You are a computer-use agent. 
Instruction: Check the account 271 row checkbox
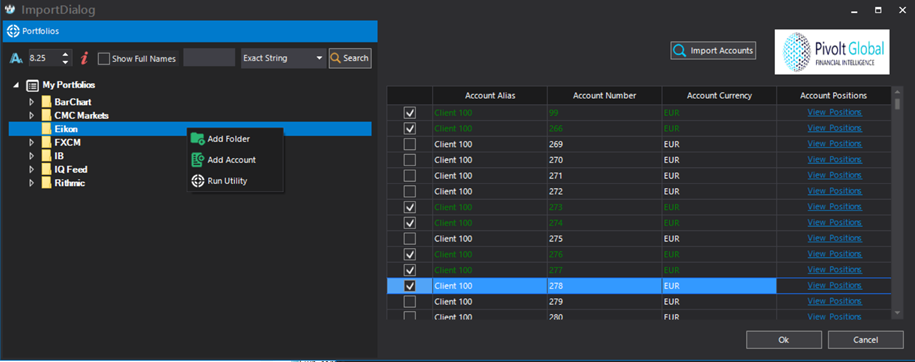(x=410, y=175)
